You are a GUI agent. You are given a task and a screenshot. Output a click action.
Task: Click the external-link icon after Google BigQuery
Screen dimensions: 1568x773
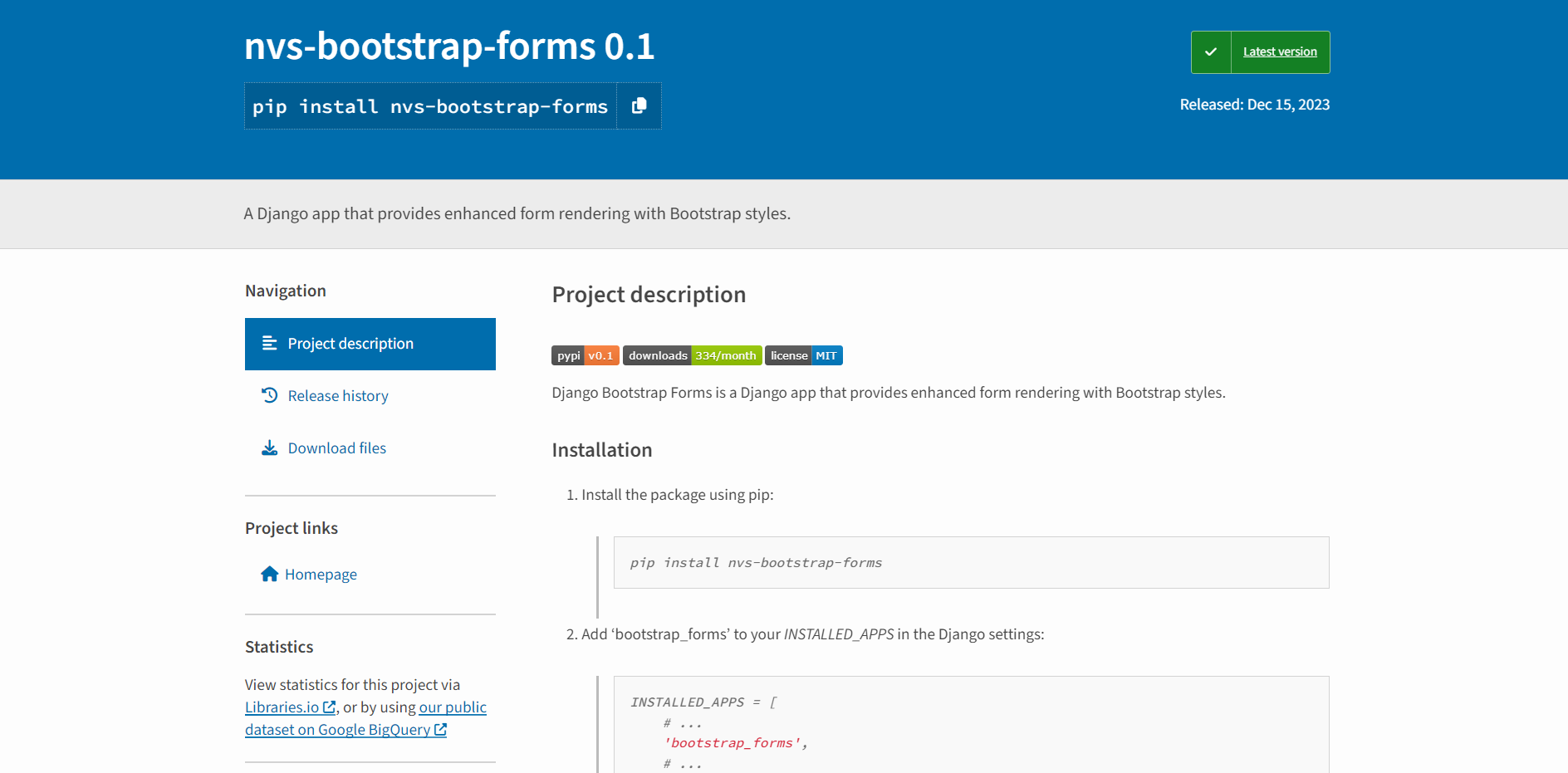(440, 730)
